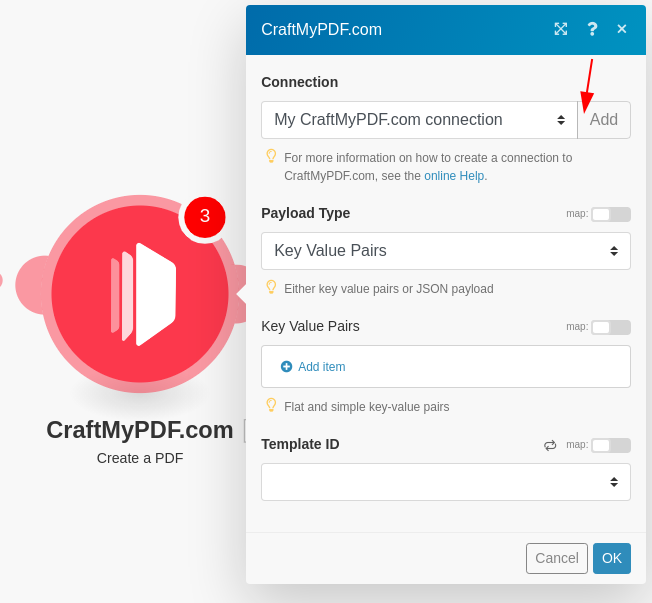
Task: Confirm with the blue OK button
Action: 612,558
